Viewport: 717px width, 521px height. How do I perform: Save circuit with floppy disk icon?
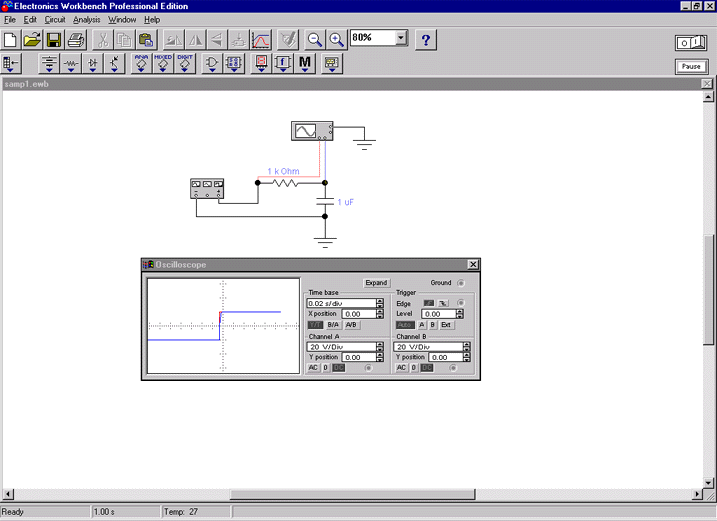pyautogui.click(x=54, y=40)
